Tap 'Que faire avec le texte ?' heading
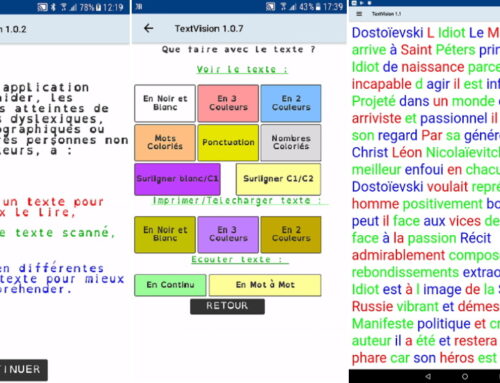Screen dimensions: 500x383 click(x=238, y=49)
